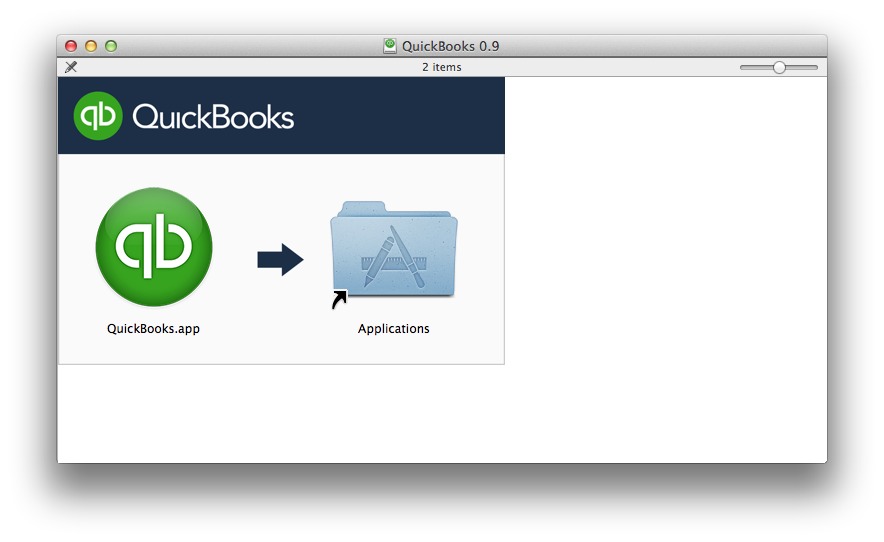The image size is (884, 542).
Task: Click the QuickBooks 0.9 window title
Action: 450,46
